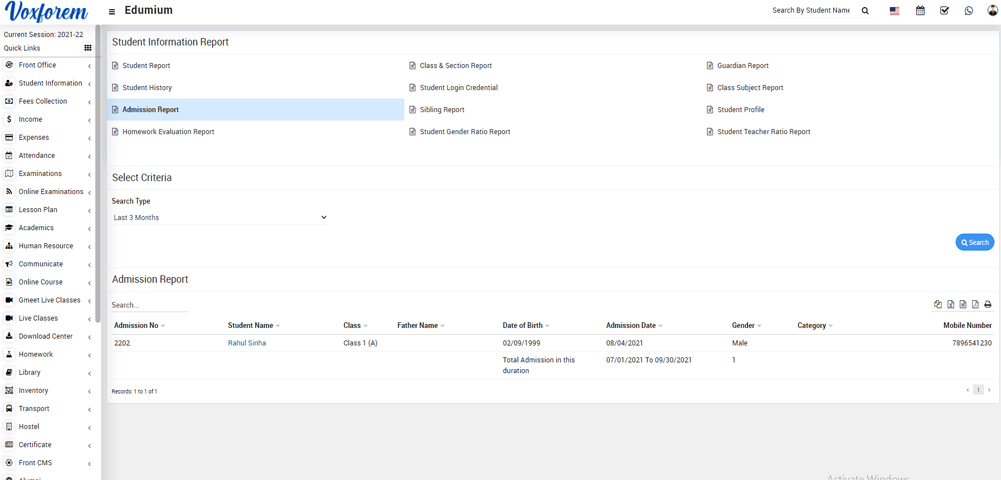Open the task checklist icon in header
The height and width of the screenshot is (480, 1001).
[x=944, y=11]
